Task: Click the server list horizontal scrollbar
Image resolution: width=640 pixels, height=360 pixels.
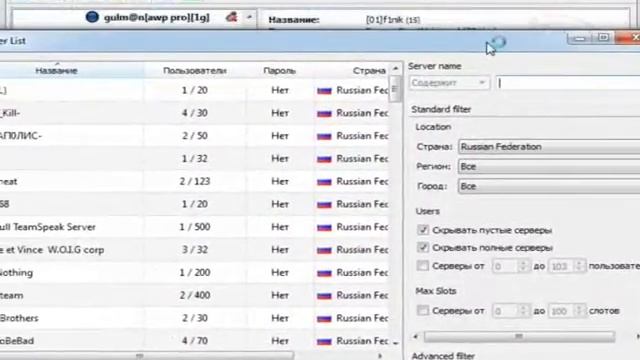Action: 147,356
